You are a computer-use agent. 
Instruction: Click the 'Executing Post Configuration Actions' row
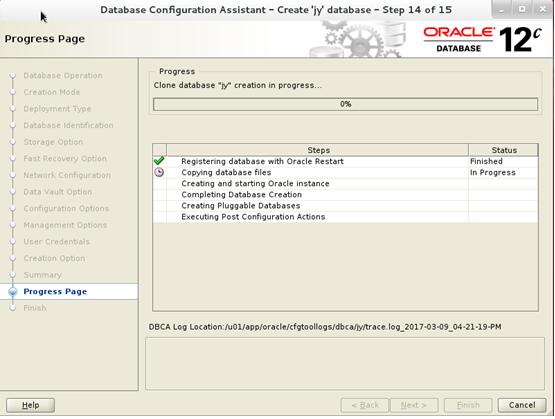pos(345,217)
